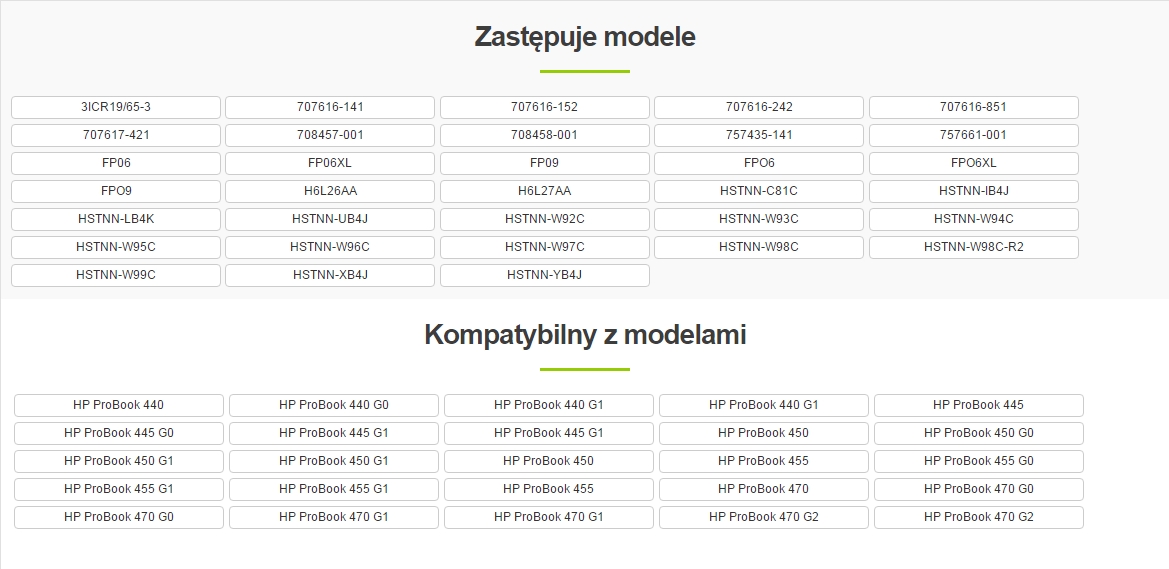Open the HSTNN-XB4J model tag
1169x569 pixels.
coord(330,275)
